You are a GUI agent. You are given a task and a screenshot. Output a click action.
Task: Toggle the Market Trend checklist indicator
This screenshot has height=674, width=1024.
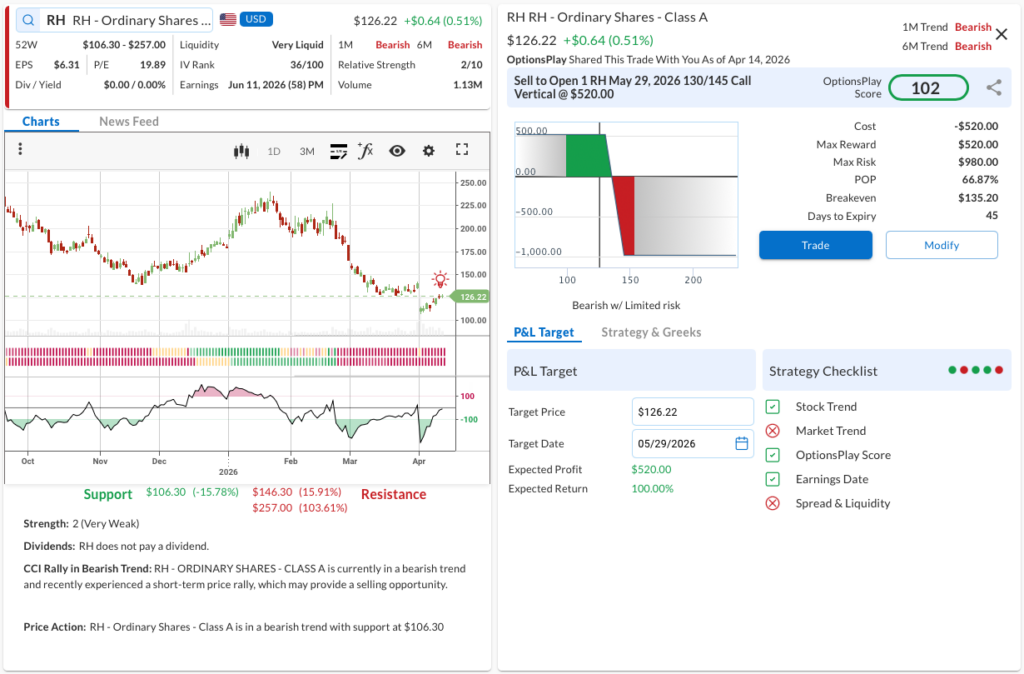(773, 431)
